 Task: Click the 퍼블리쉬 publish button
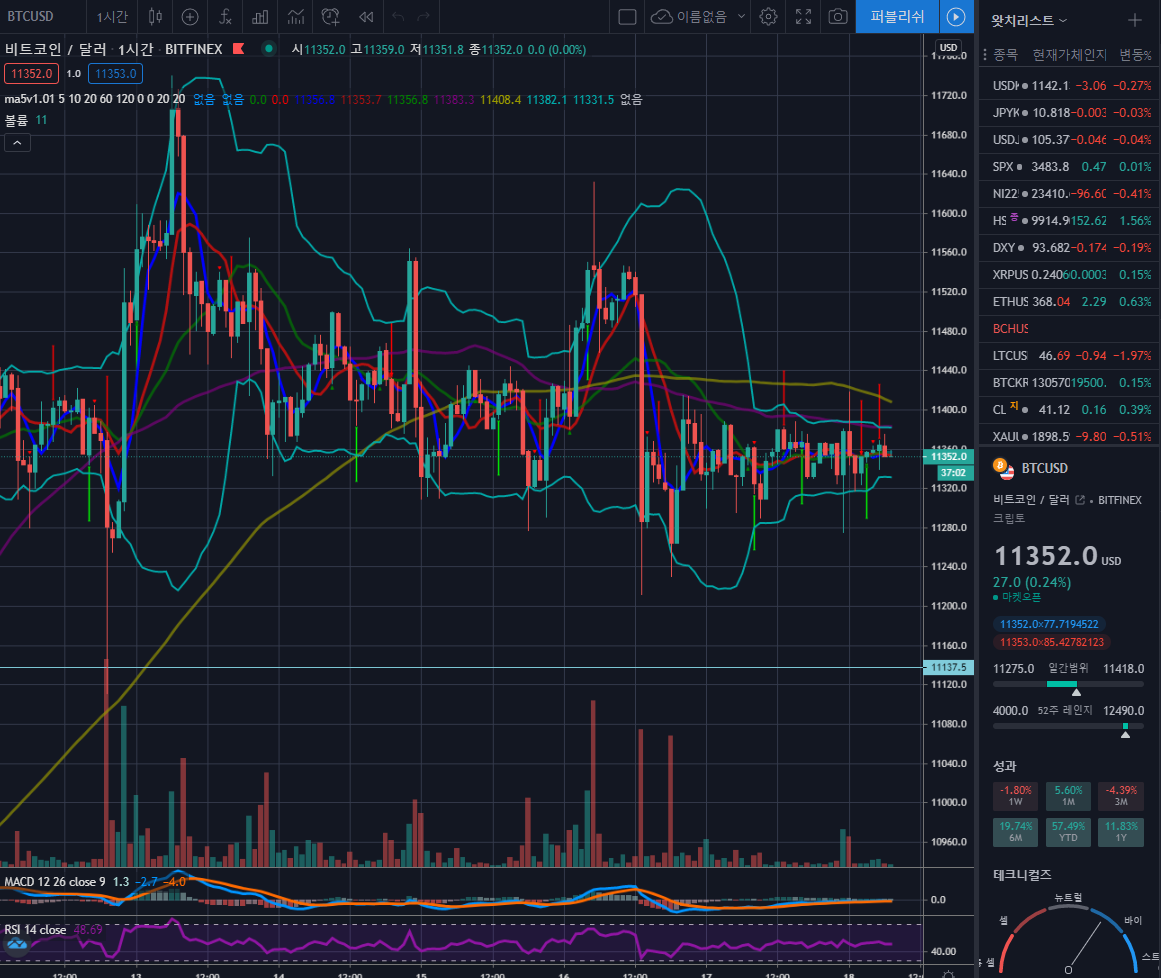point(897,16)
